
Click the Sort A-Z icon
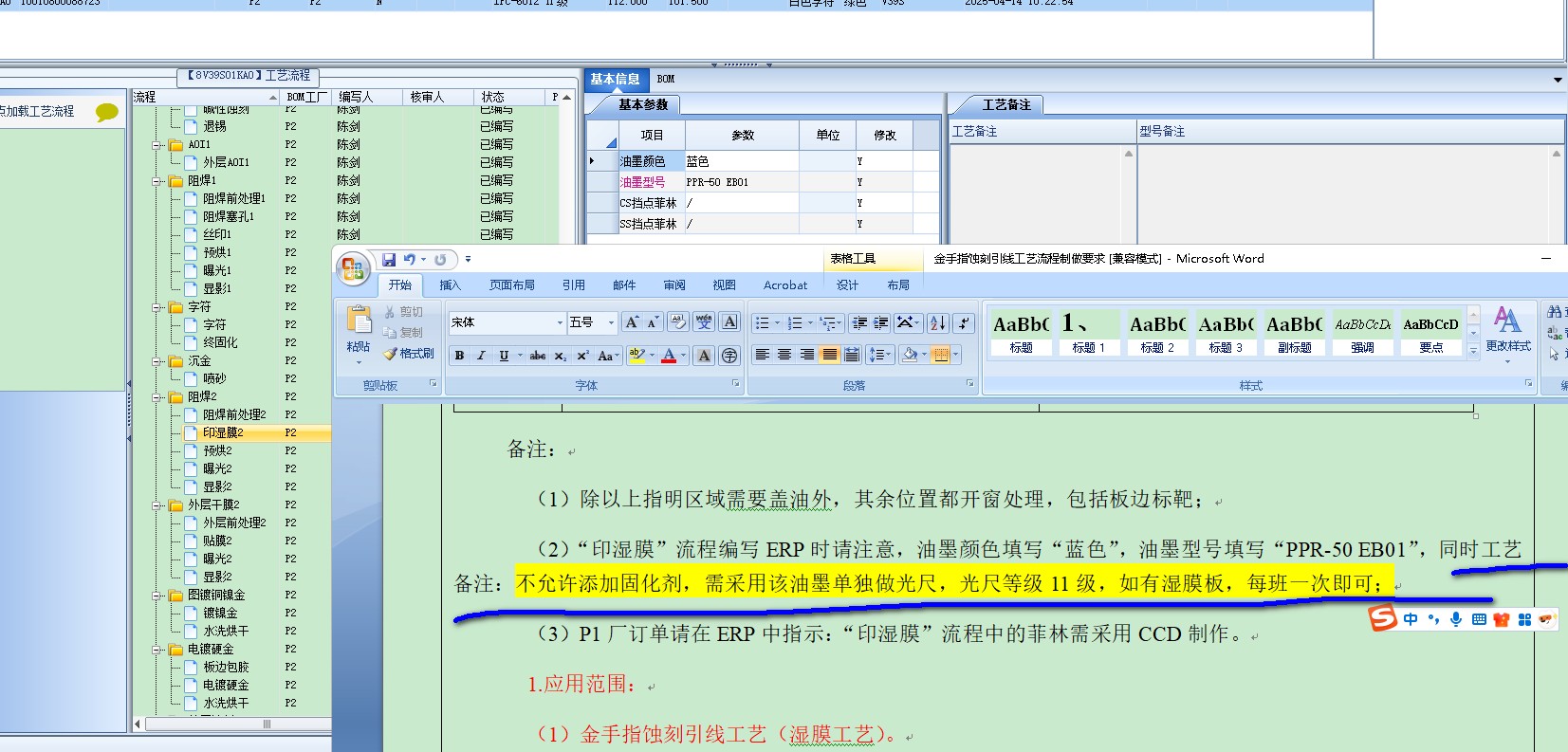(938, 323)
